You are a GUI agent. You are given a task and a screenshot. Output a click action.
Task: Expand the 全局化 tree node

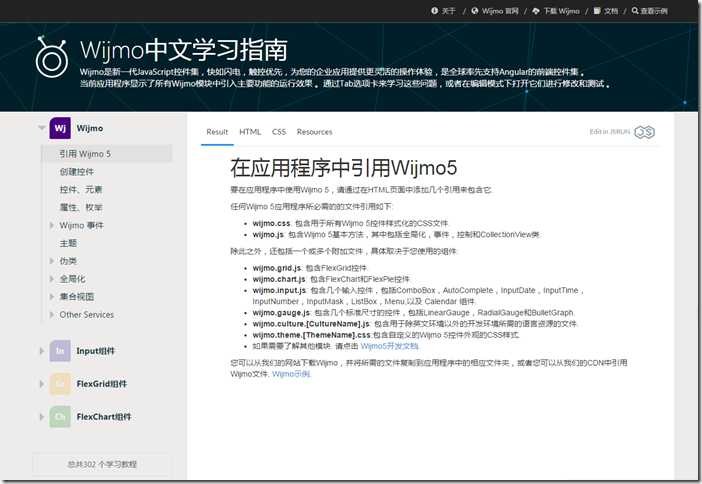pos(51,279)
